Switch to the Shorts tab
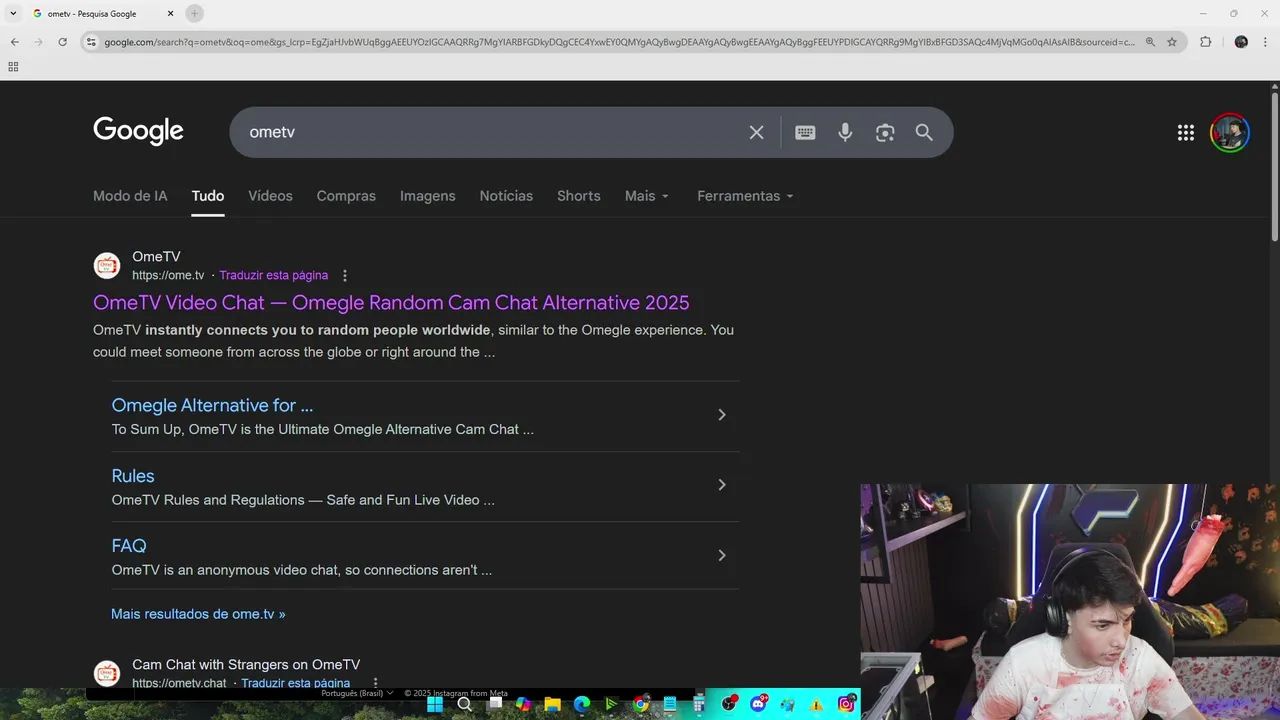Screen dimensions: 1280x720 (x=579, y=196)
